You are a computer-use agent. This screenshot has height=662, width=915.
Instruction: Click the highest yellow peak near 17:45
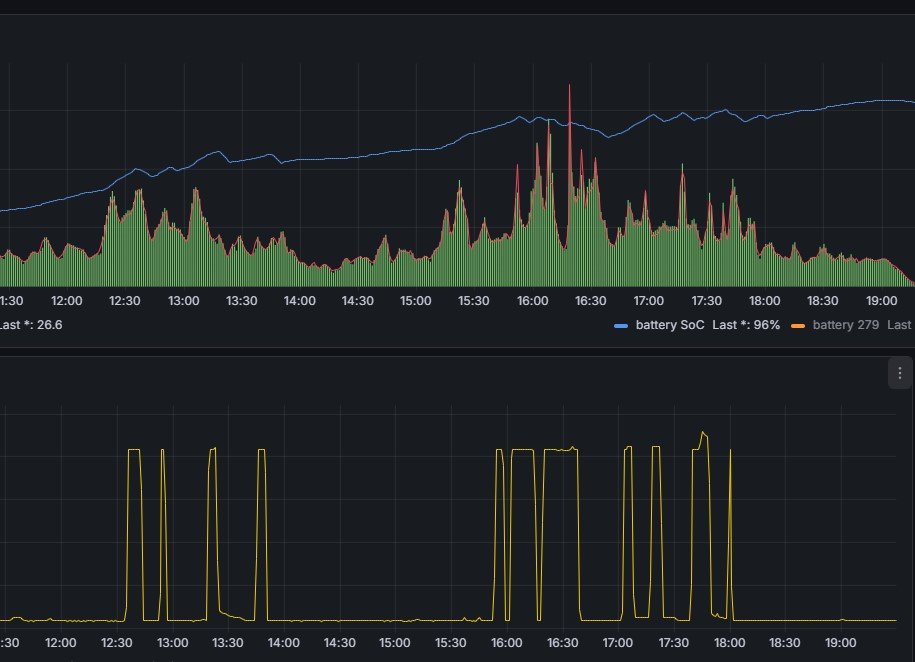703,433
